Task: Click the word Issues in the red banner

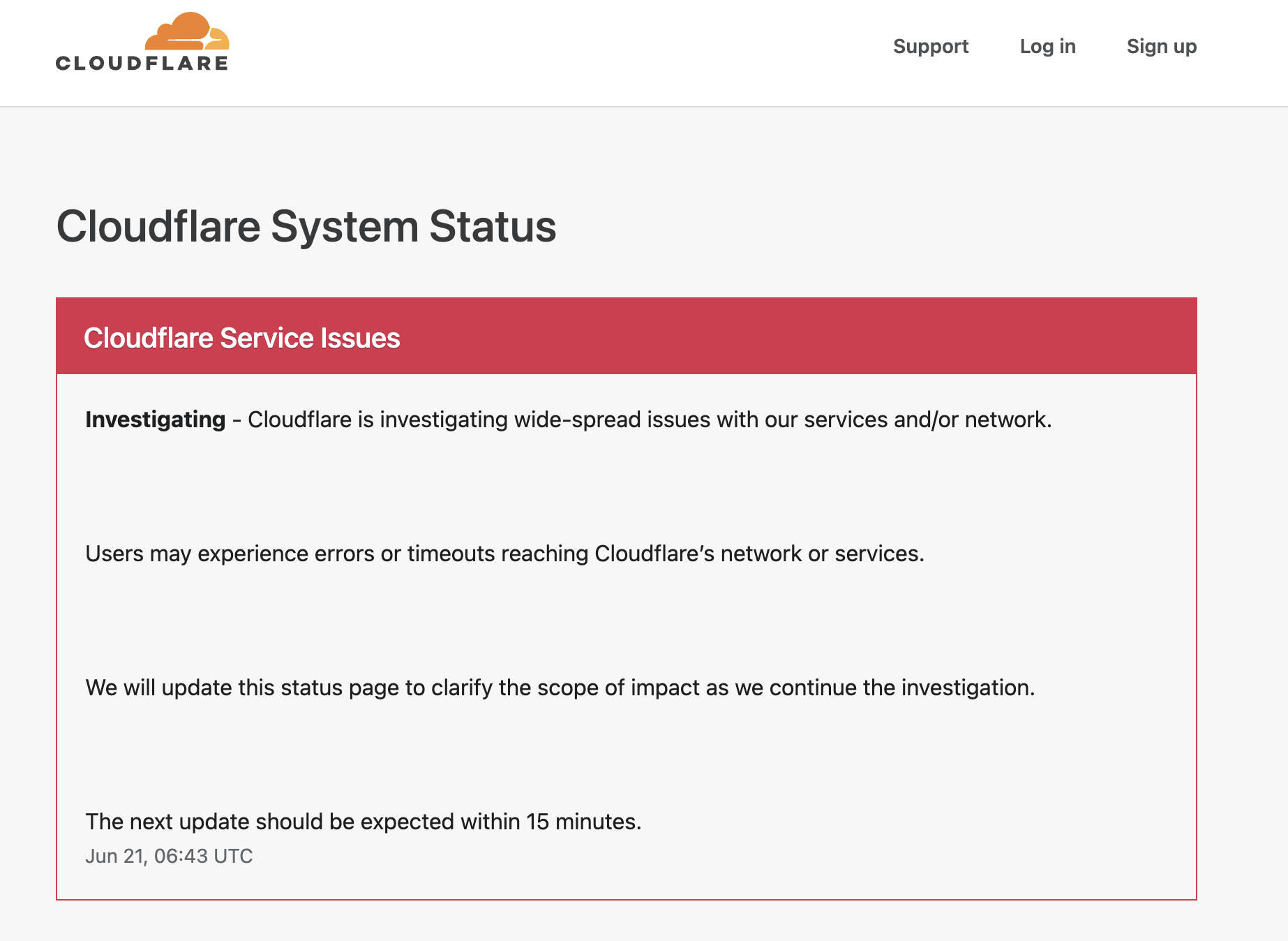Action: (360, 338)
